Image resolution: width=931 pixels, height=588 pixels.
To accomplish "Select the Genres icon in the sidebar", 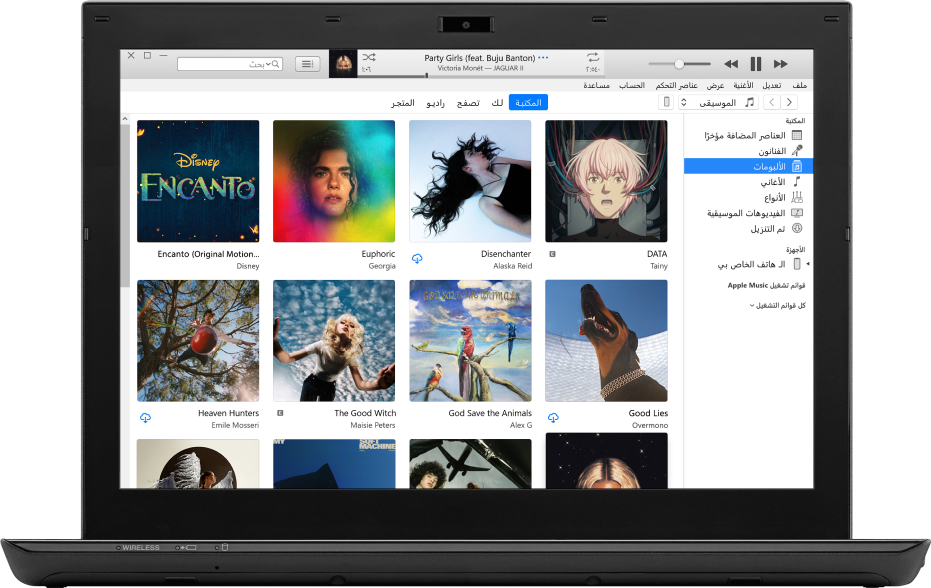I will [797, 198].
